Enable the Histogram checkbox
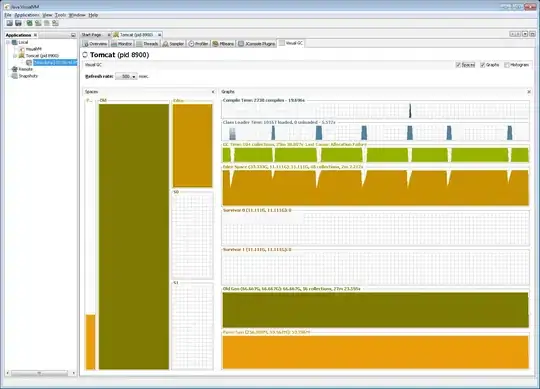Image resolution: width=540 pixels, height=389 pixels. [507, 65]
